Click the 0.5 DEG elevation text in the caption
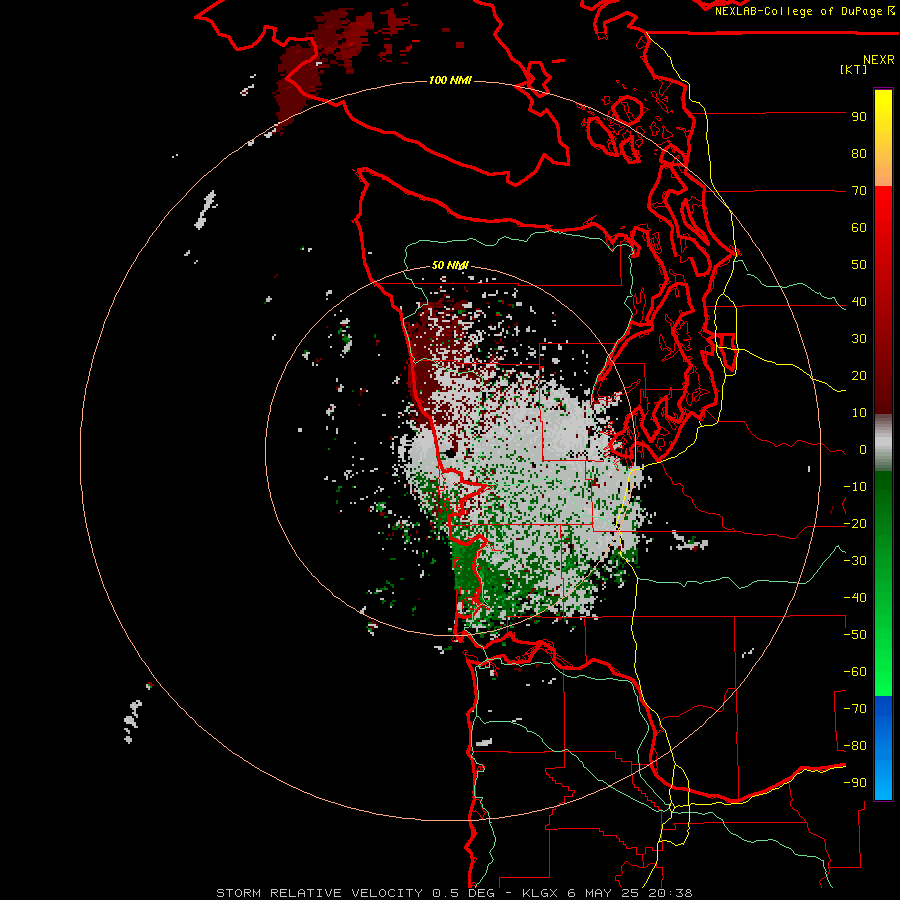 tap(465, 893)
